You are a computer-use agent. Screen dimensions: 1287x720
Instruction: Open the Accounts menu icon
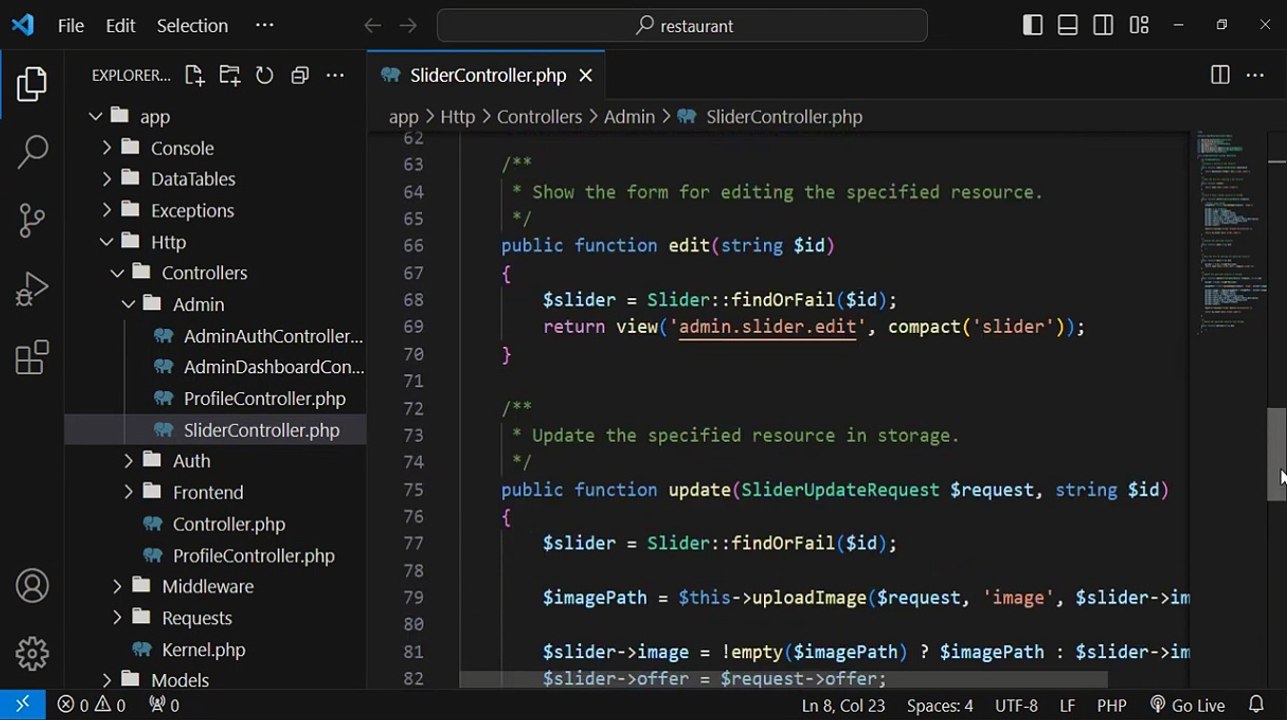(x=32, y=586)
